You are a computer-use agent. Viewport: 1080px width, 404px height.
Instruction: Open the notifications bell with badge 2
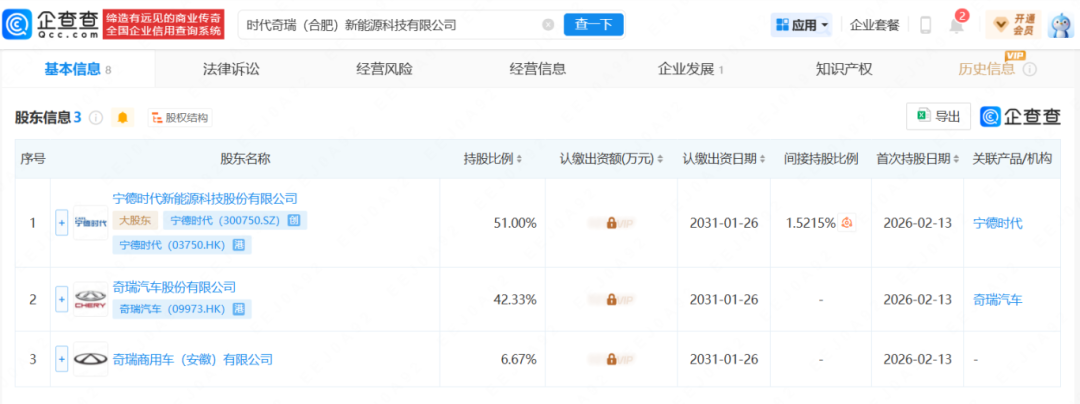956,25
